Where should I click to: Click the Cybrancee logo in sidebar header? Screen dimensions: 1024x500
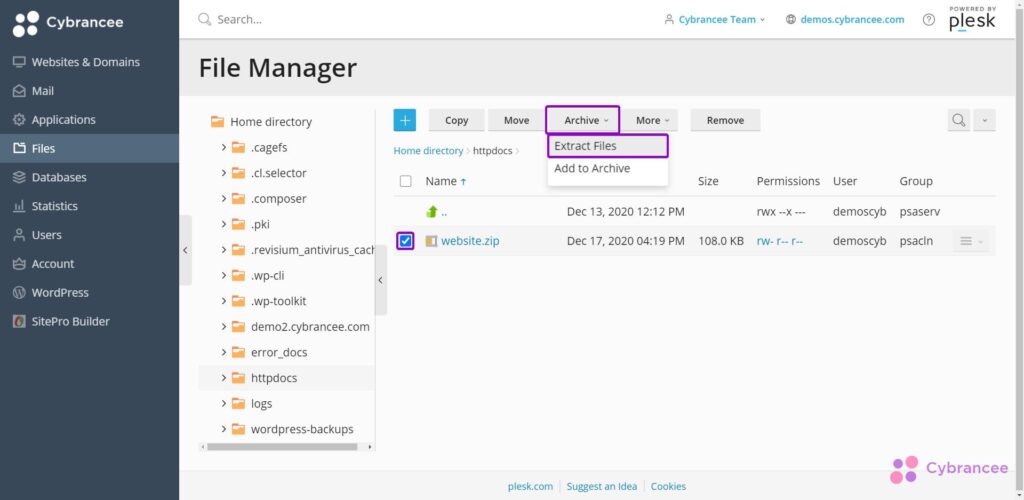tap(68, 23)
